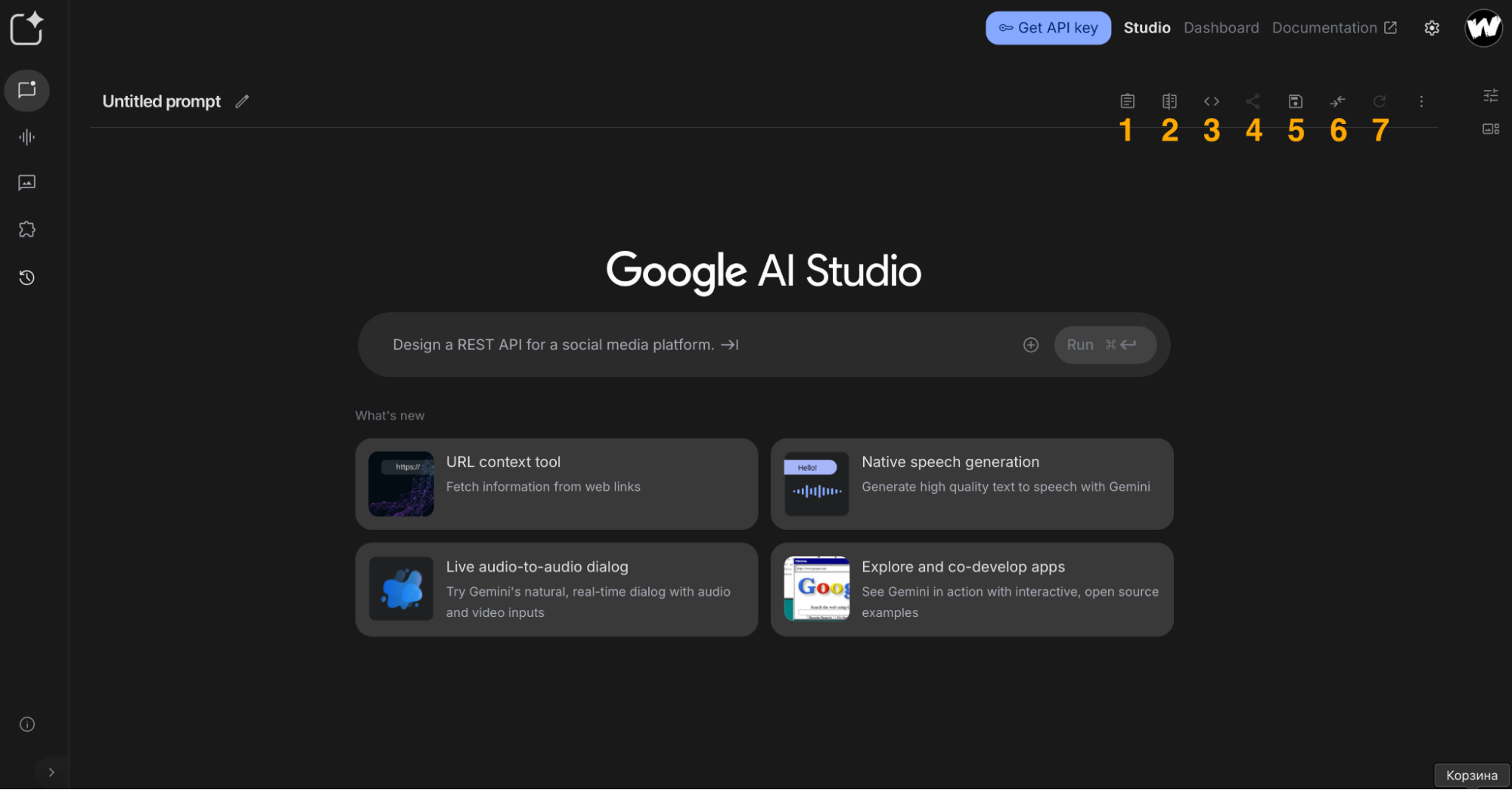Viewport: 1512px width, 790px height.
Task: Open the compare mode icon
Action: 1169,101
